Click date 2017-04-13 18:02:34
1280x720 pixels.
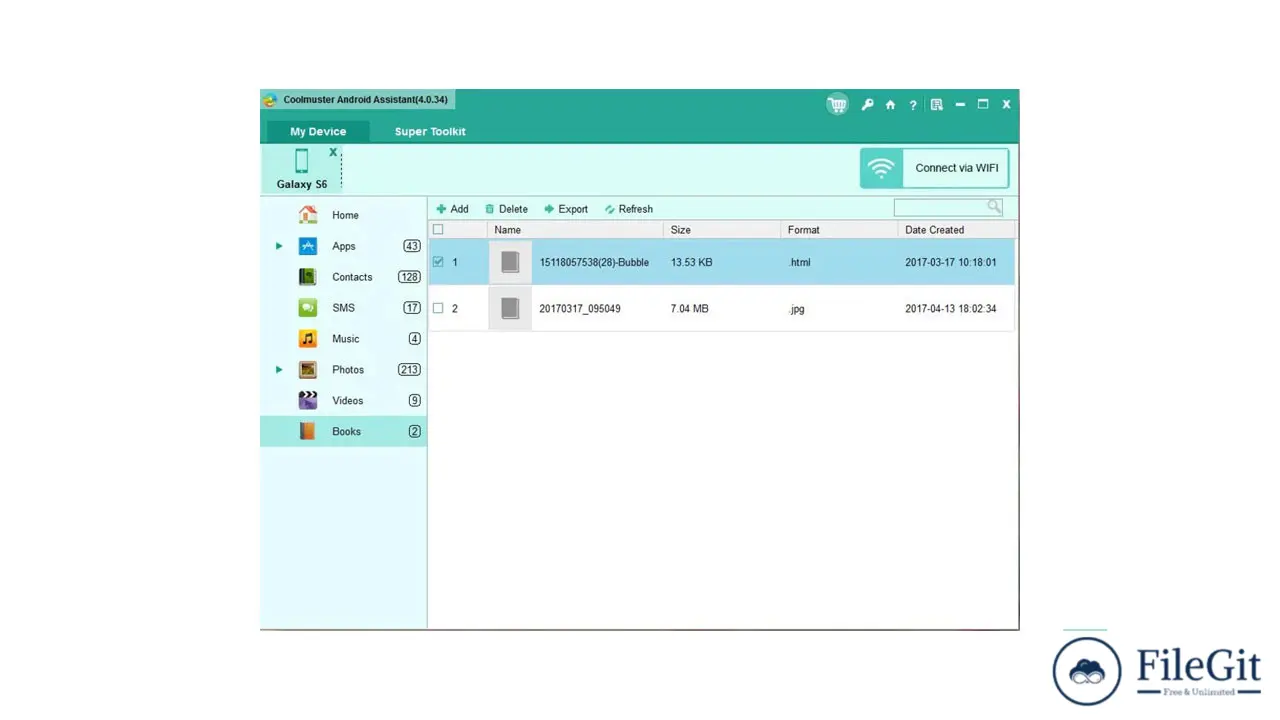(x=951, y=308)
